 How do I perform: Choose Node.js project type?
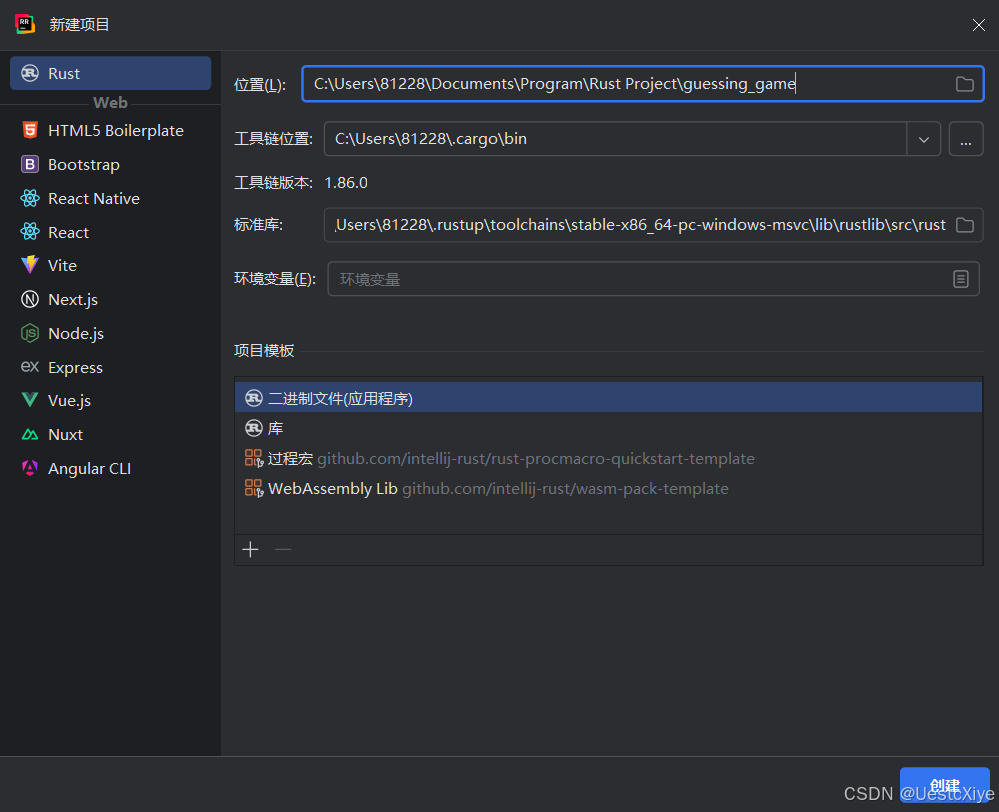[x=110, y=333]
